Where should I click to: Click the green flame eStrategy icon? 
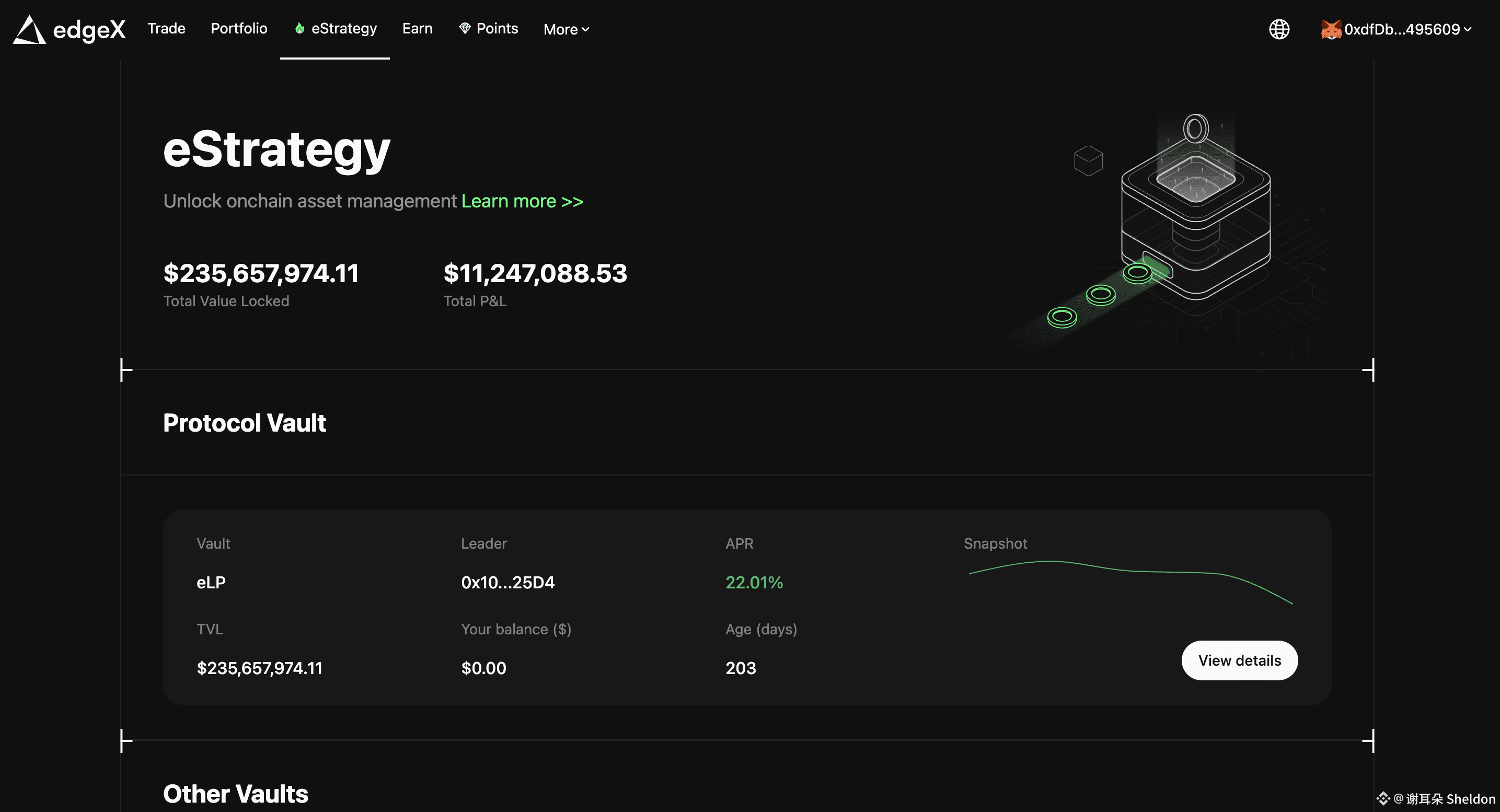[x=299, y=29]
